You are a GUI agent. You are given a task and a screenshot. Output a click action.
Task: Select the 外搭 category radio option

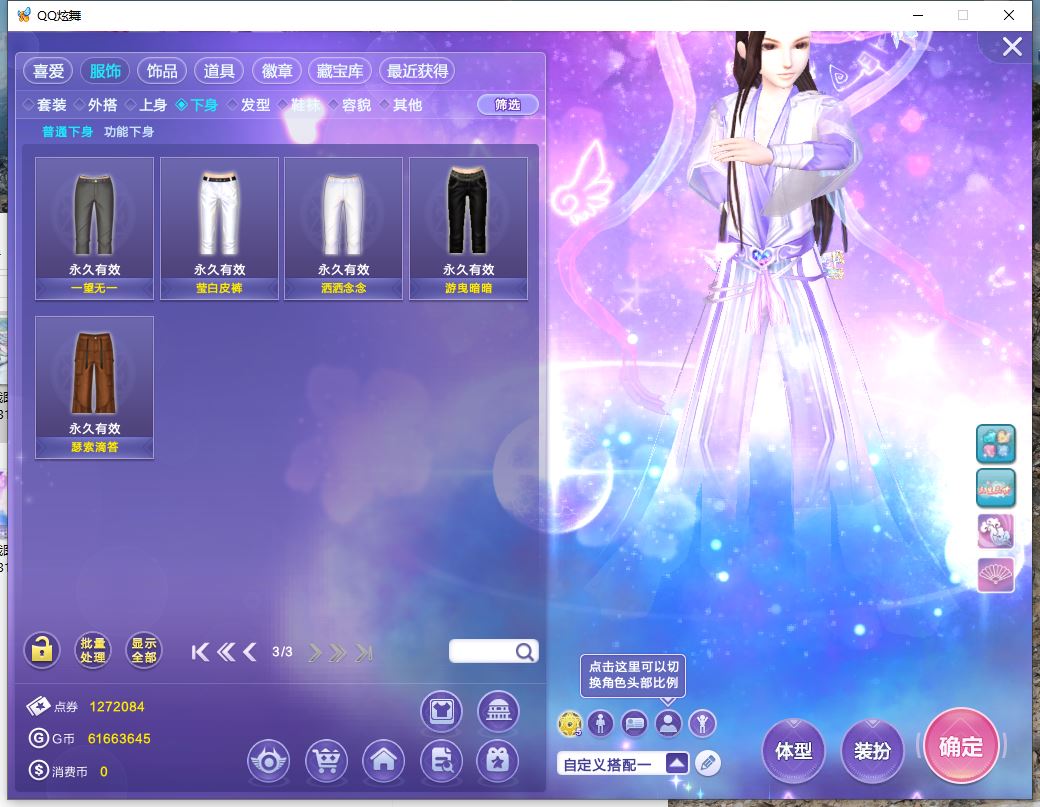tap(96, 105)
